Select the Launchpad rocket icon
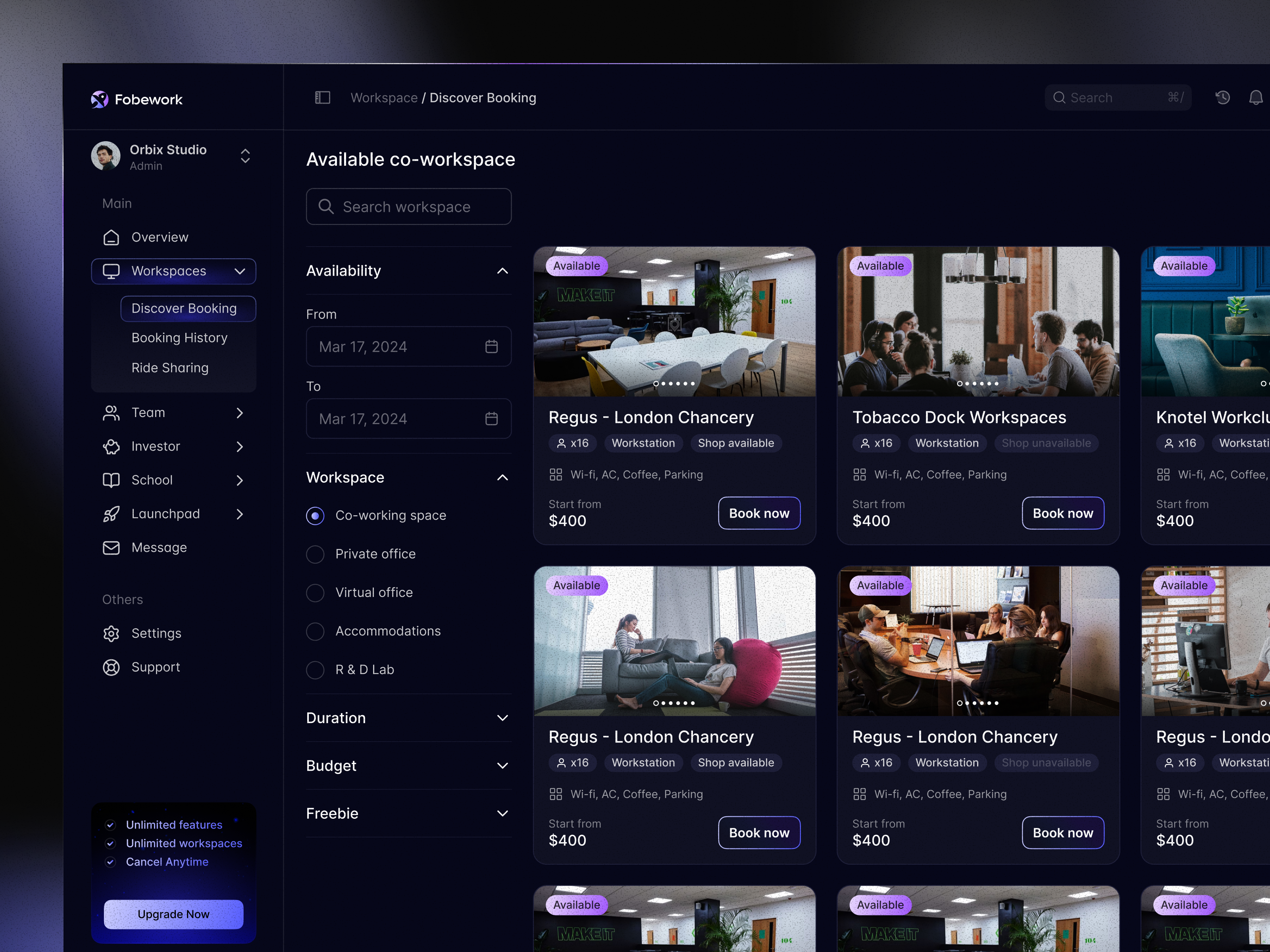1270x952 pixels. click(x=112, y=514)
